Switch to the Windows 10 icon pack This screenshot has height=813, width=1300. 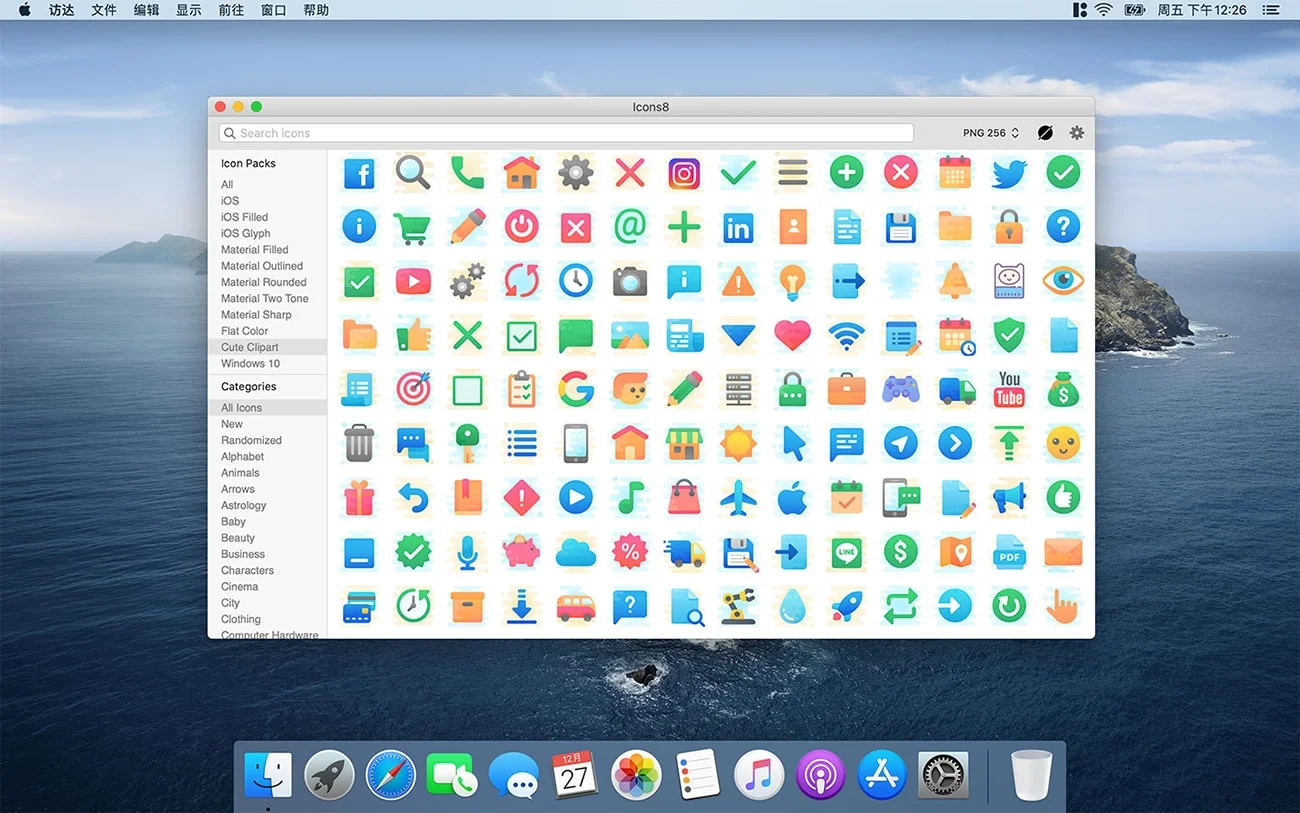[x=248, y=363]
